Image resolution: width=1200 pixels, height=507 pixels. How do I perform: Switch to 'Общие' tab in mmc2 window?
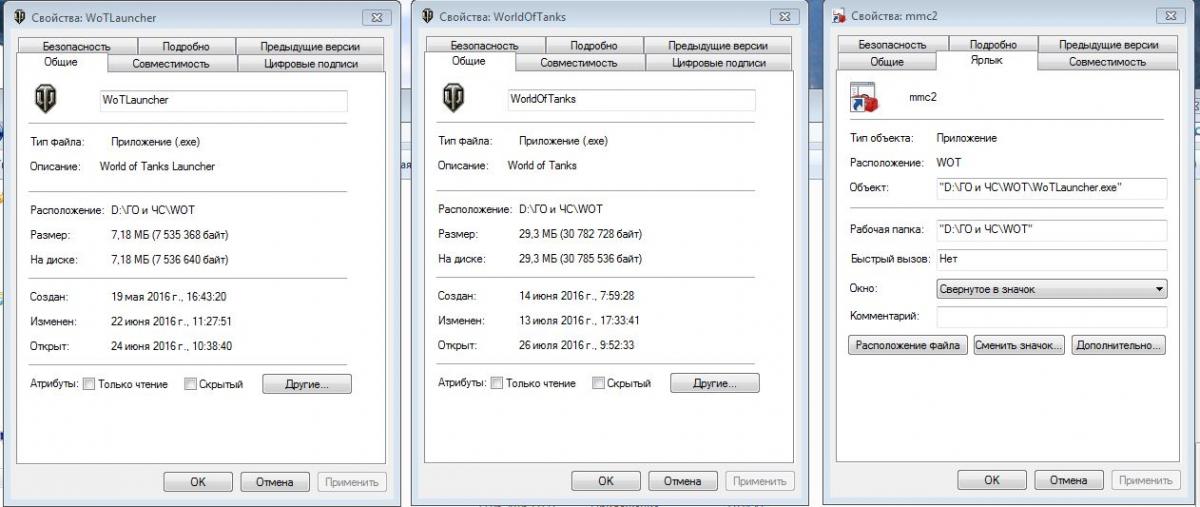click(887, 62)
